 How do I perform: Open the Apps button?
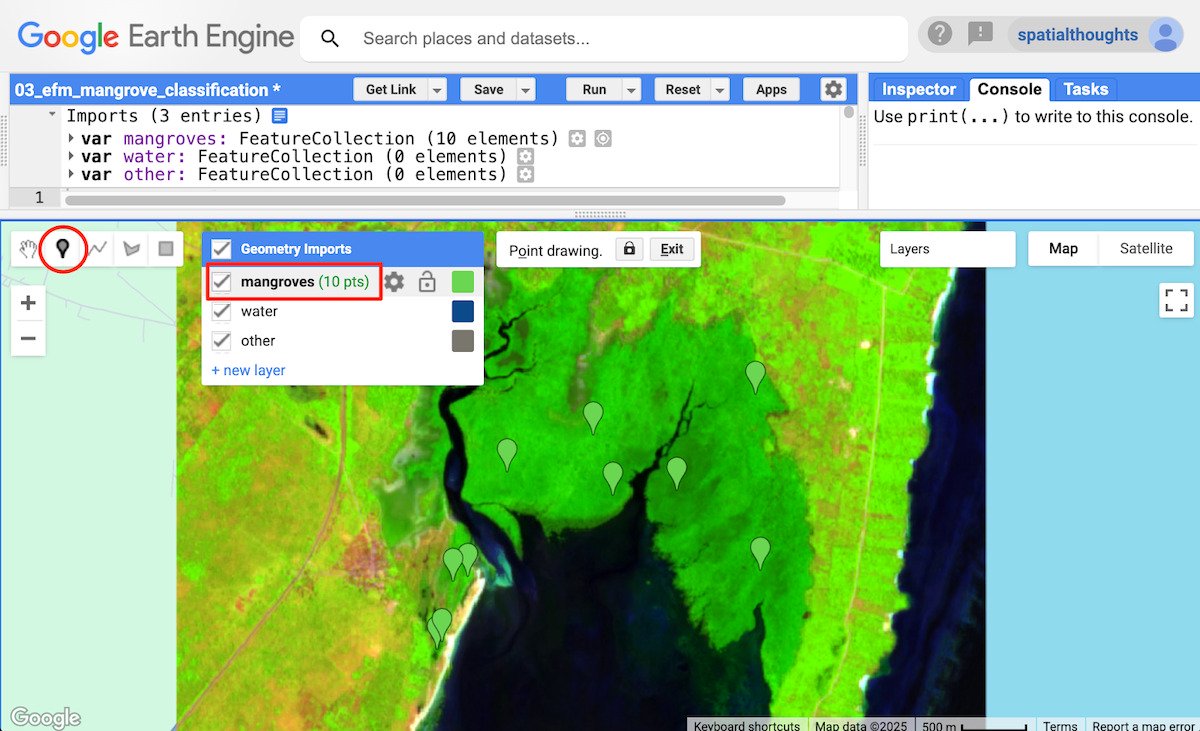[771, 90]
